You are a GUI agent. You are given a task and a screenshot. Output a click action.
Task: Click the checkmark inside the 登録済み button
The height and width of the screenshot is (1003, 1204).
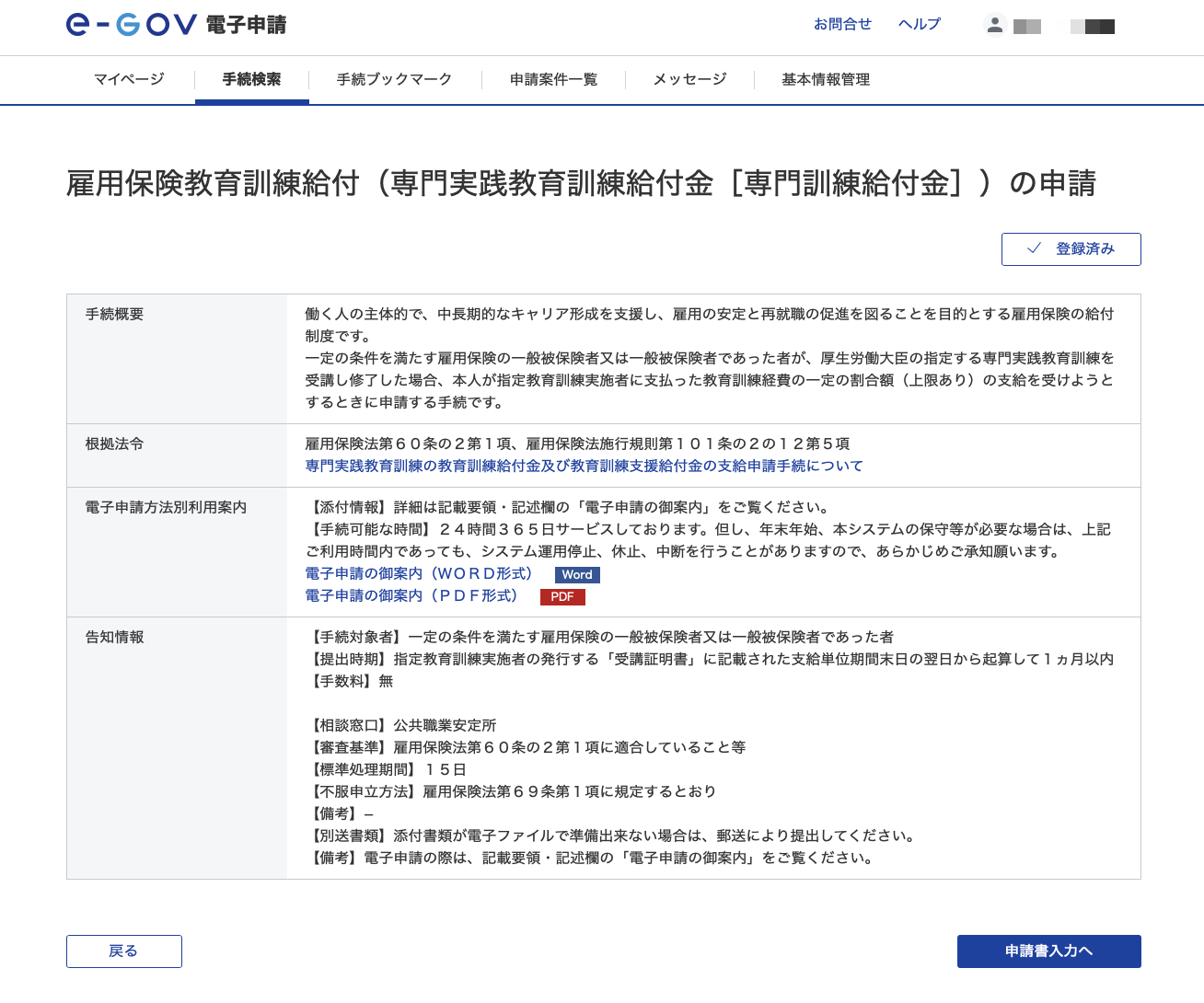(1033, 248)
